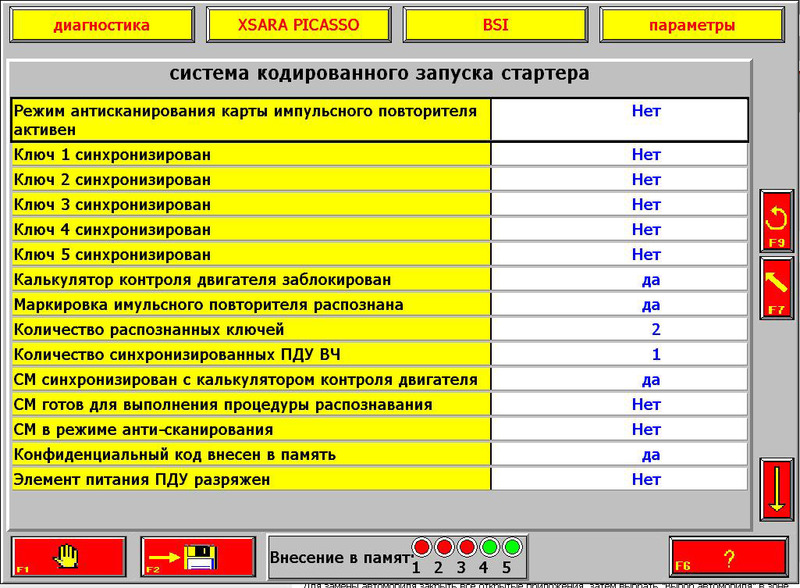
Task: Click the Внесение в память label
Action: pos(340,557)
